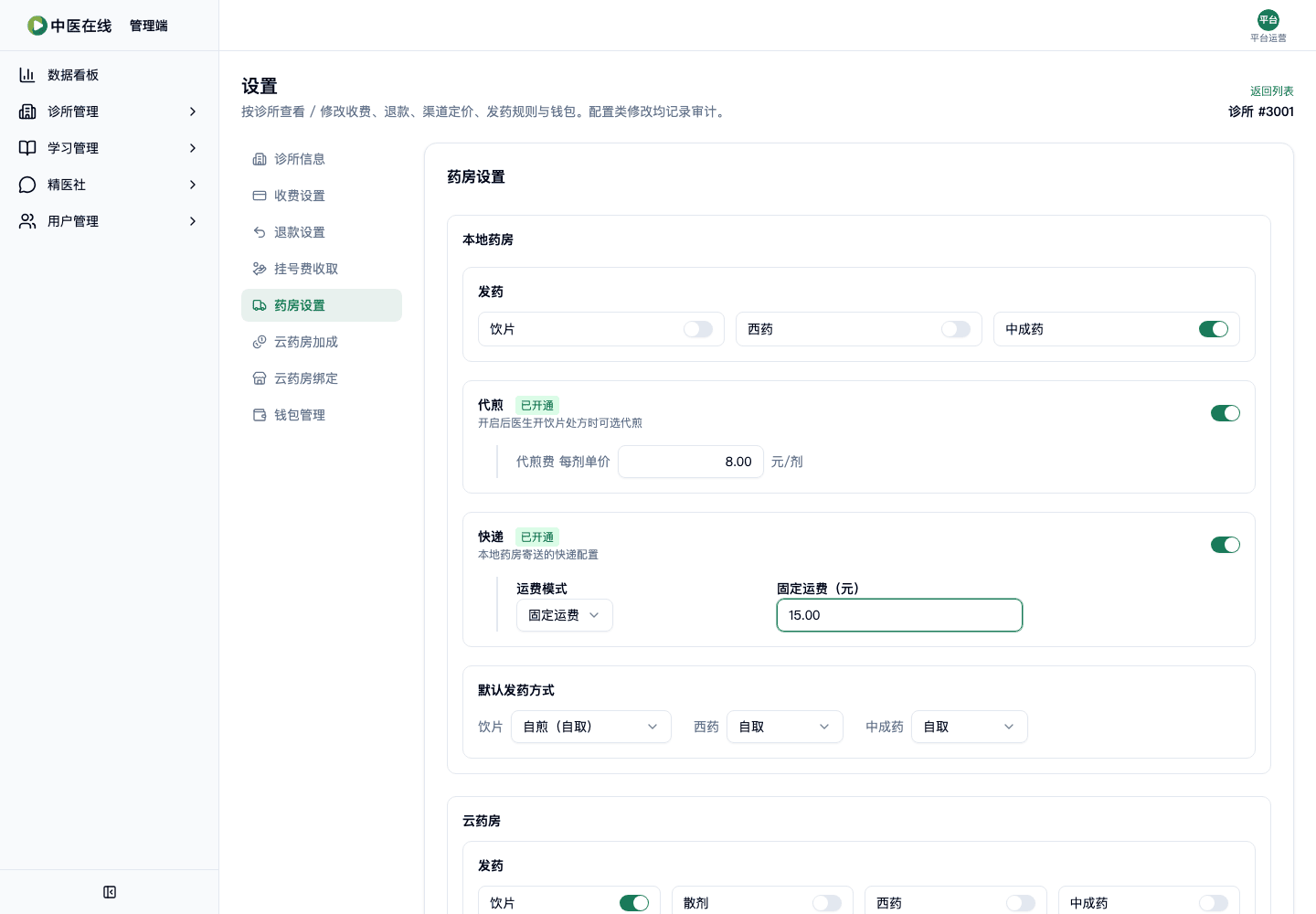This screenshot has width=1316, height=914.
Task: Click the 默认发药方式 heading
Action: 516,690
